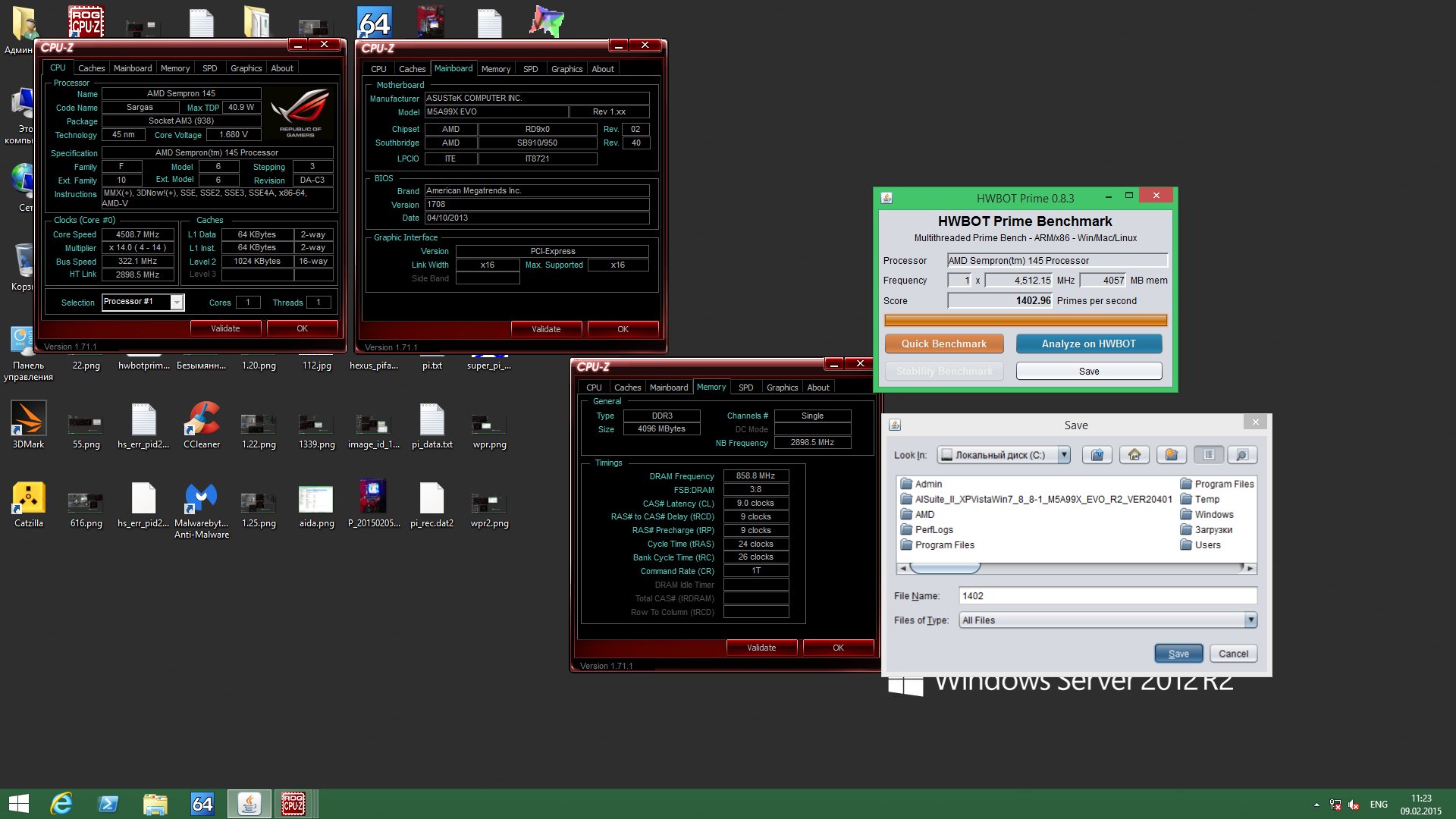Select the 1.22.png desktop file
This screenshot has height=819, width=1456.
[x=259, y=429]
